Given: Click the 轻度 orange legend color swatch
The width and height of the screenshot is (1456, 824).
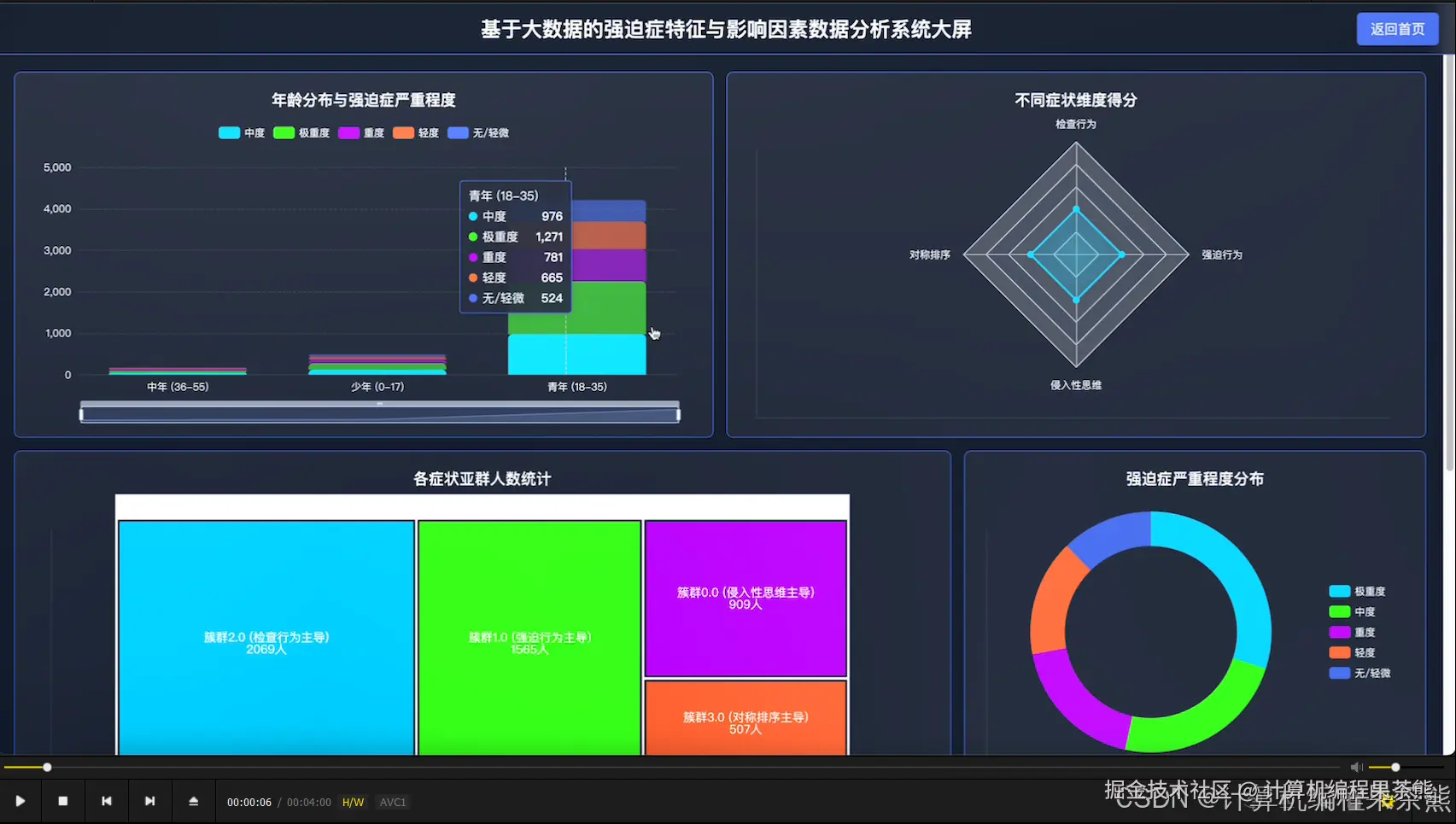Looking at the screenshot, I should [x=403, y=132].
